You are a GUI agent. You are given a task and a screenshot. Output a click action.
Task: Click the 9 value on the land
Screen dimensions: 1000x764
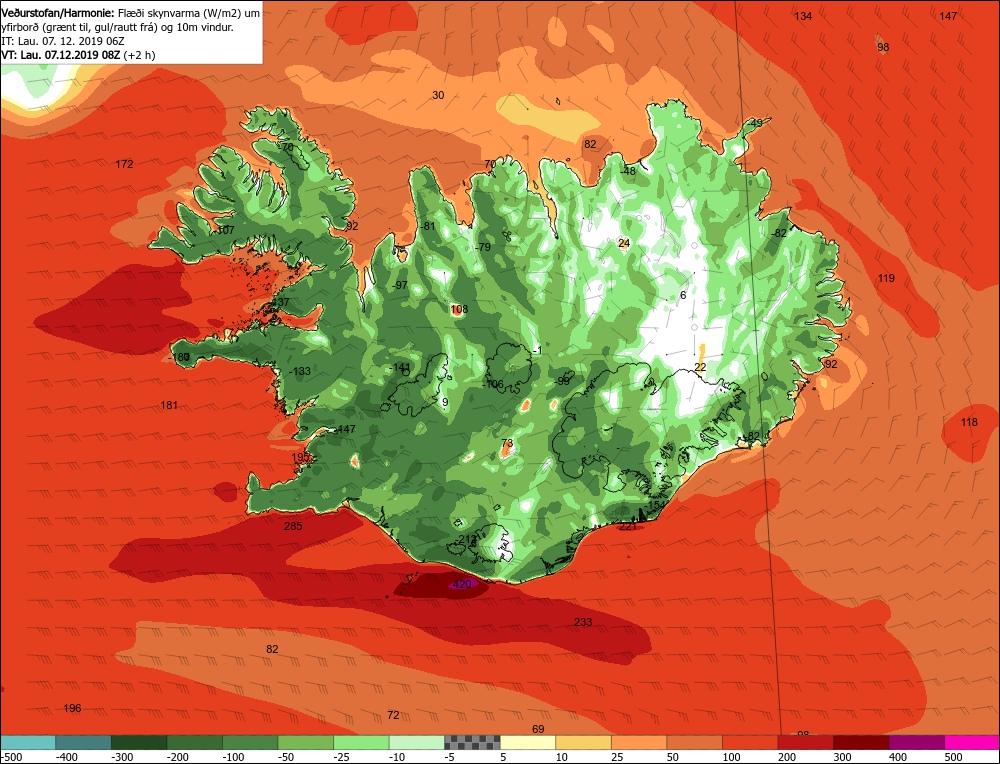click(445, 402)
